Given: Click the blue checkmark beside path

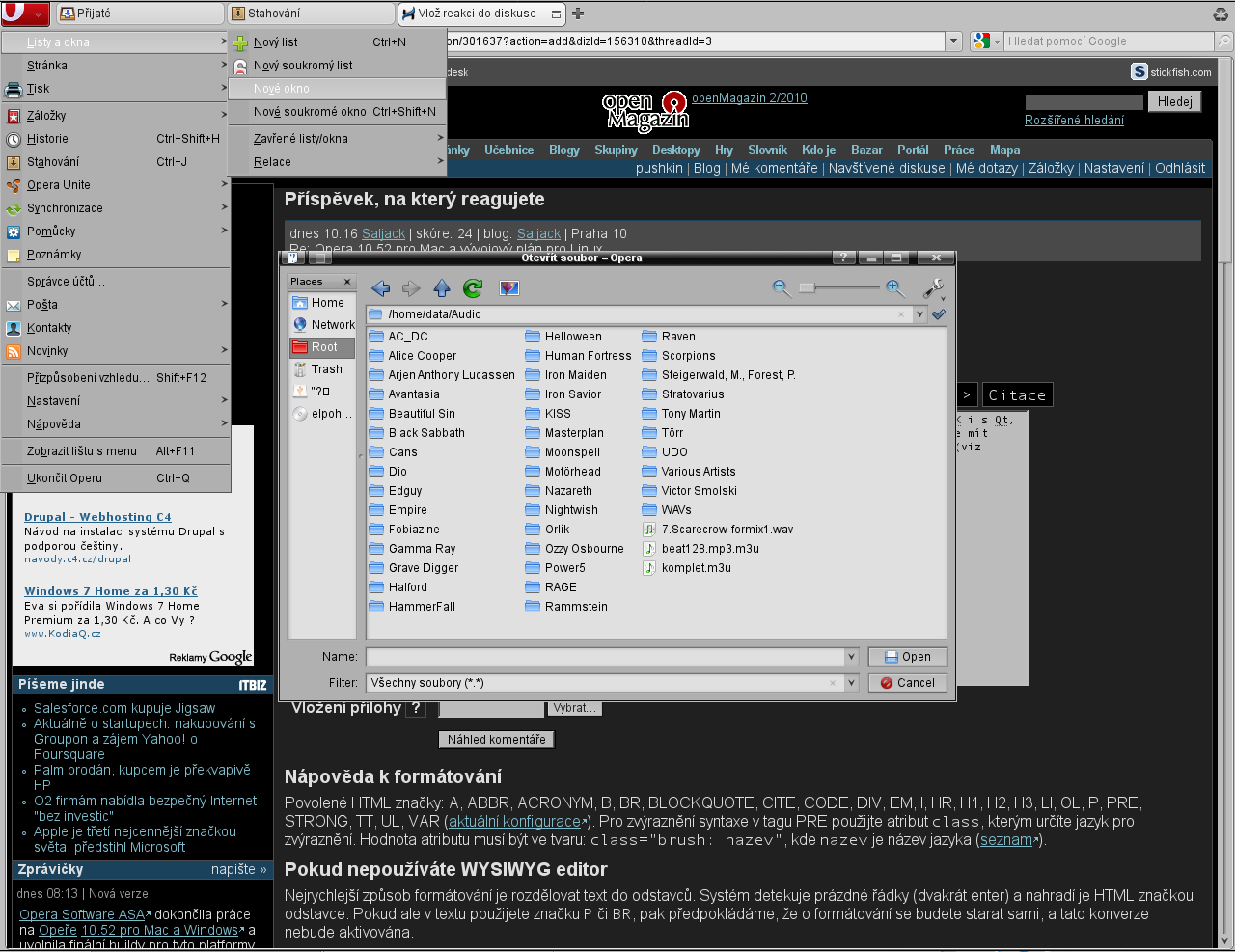Looking at the screenshot, I should pos(939,314).
